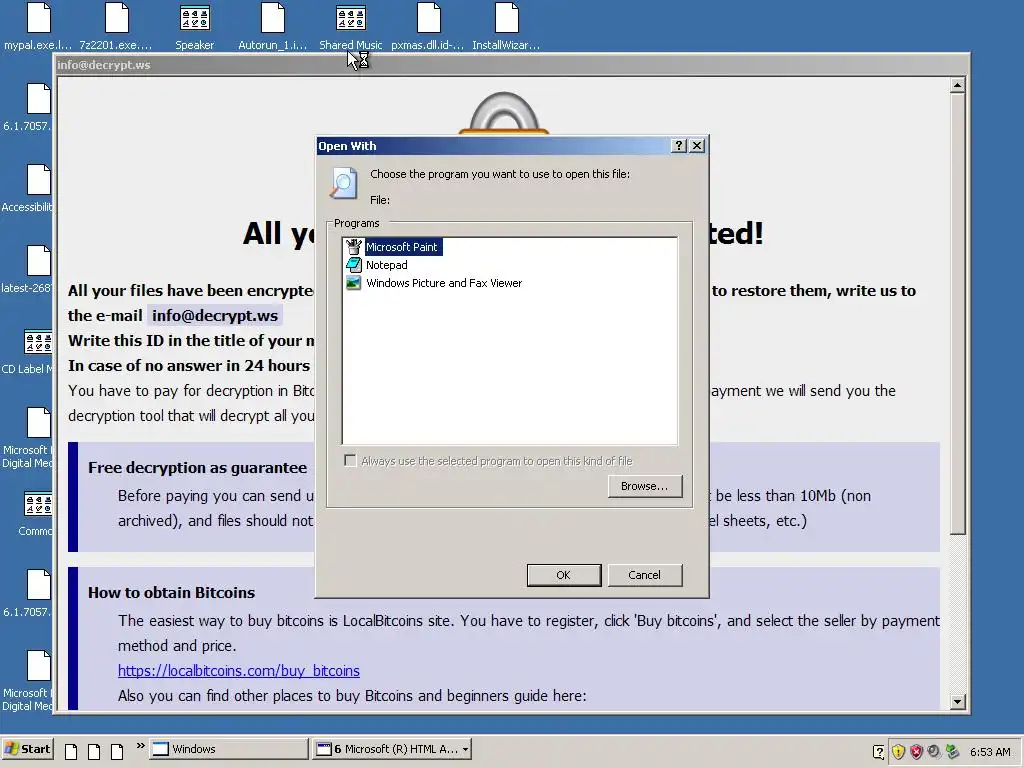Click the Microsoft Paint icon
Image resolution: width=1024 pixels, height=768 pixels.
[x=353, y=247]
